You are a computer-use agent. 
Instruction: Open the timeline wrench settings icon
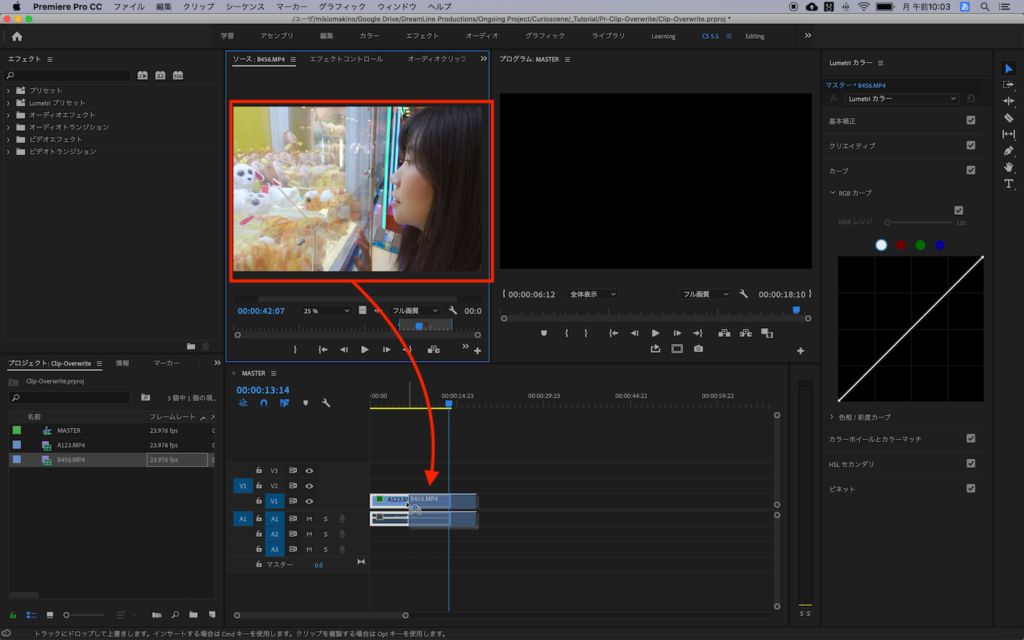pos(326,402)
